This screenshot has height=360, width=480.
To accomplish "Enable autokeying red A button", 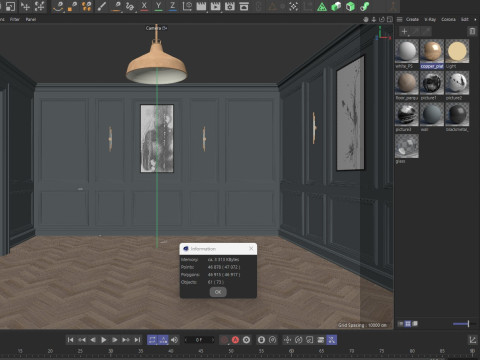I will (235, 340).
